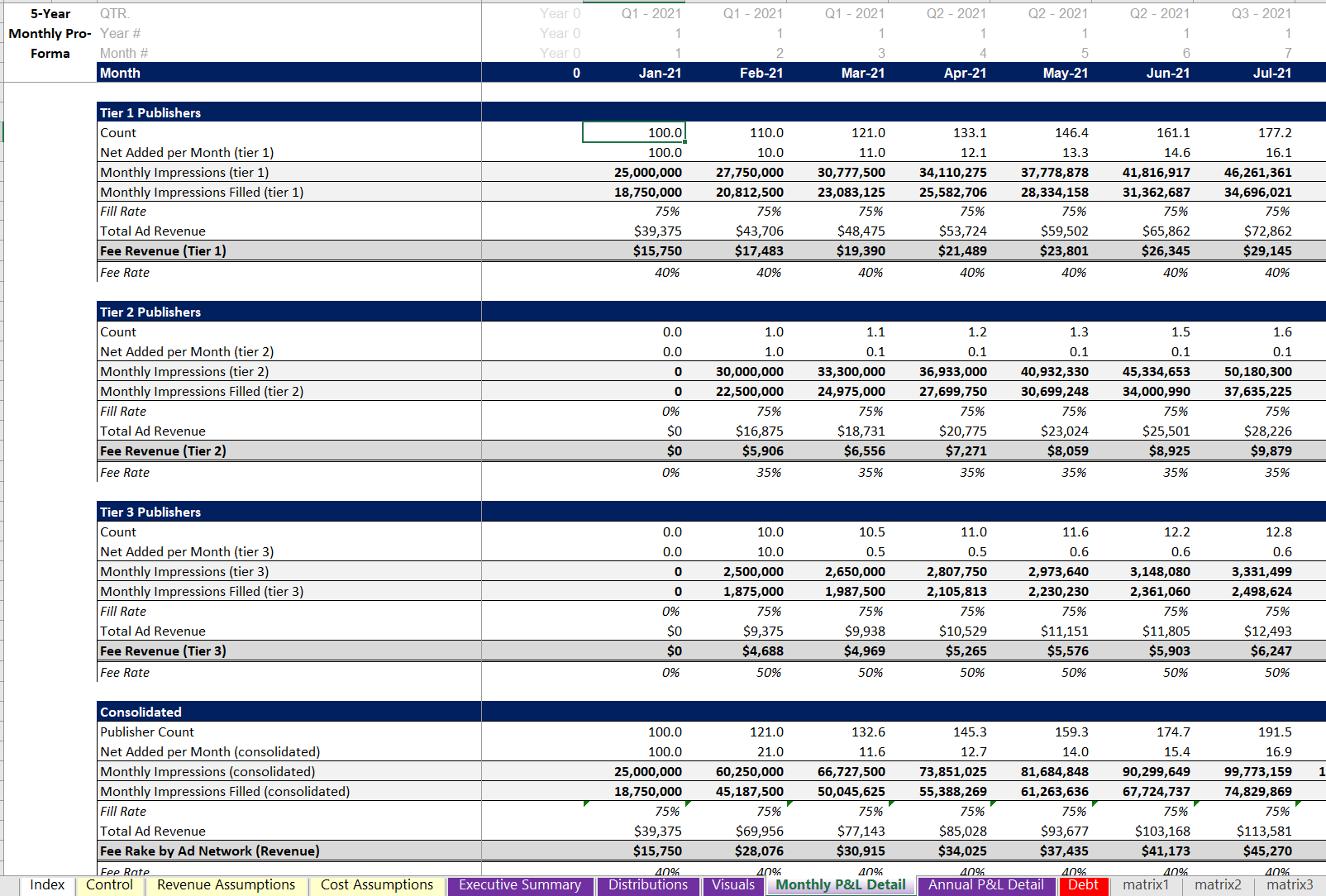Open the Index sheet tab
Image resolution: width=1326 pixels, height=896 pixels.
point(47,885)
